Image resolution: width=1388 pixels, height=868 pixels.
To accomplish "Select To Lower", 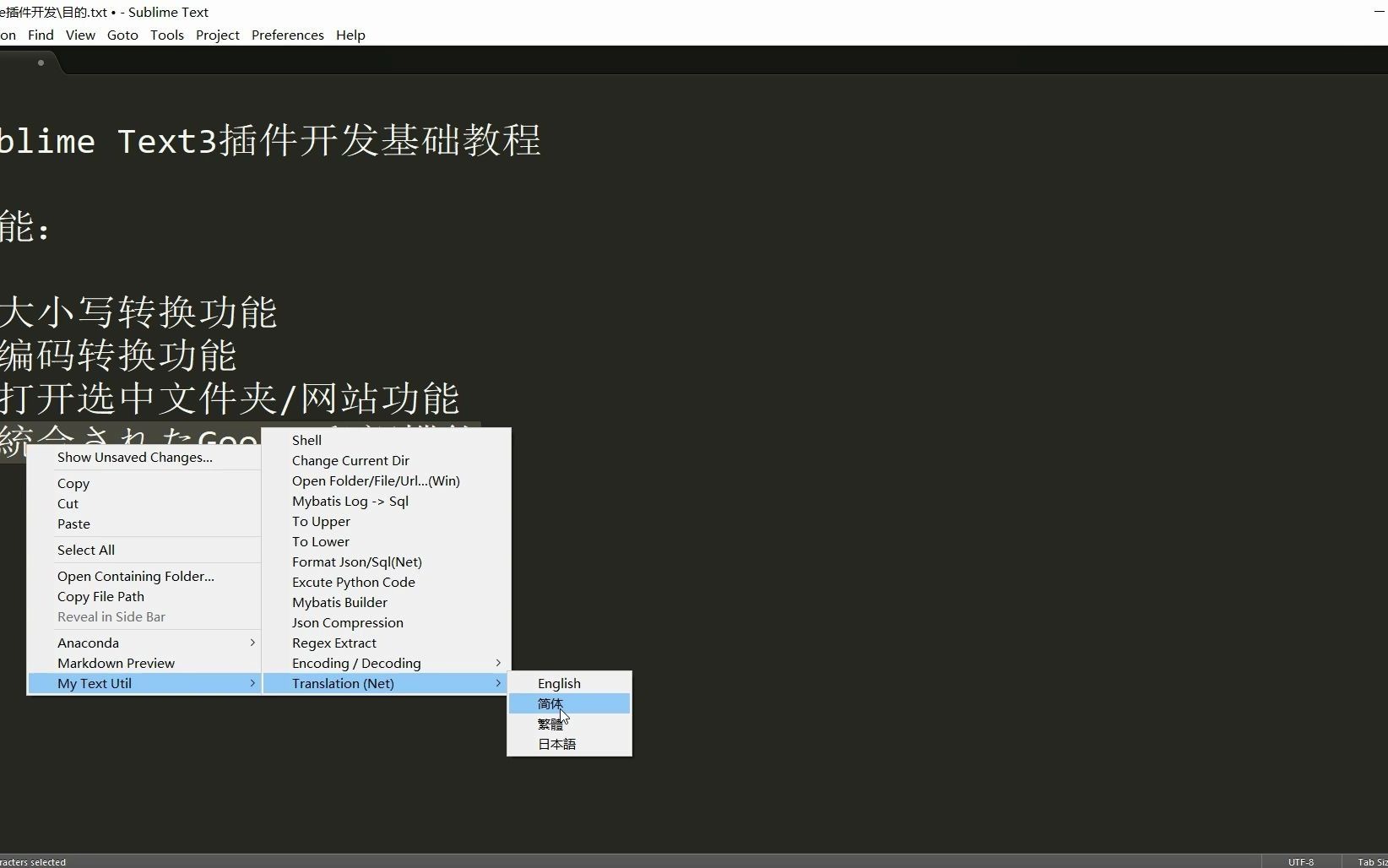I will tap(387, 541).
